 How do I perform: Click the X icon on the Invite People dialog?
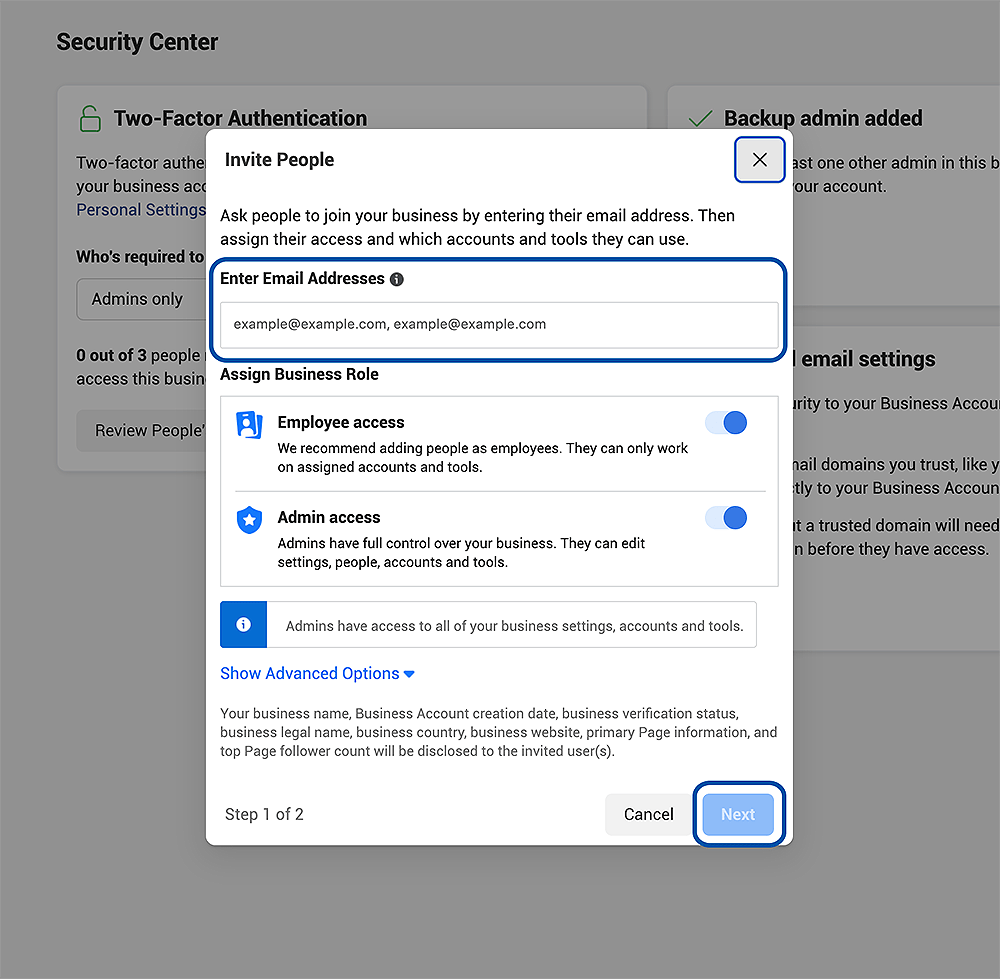759,159
